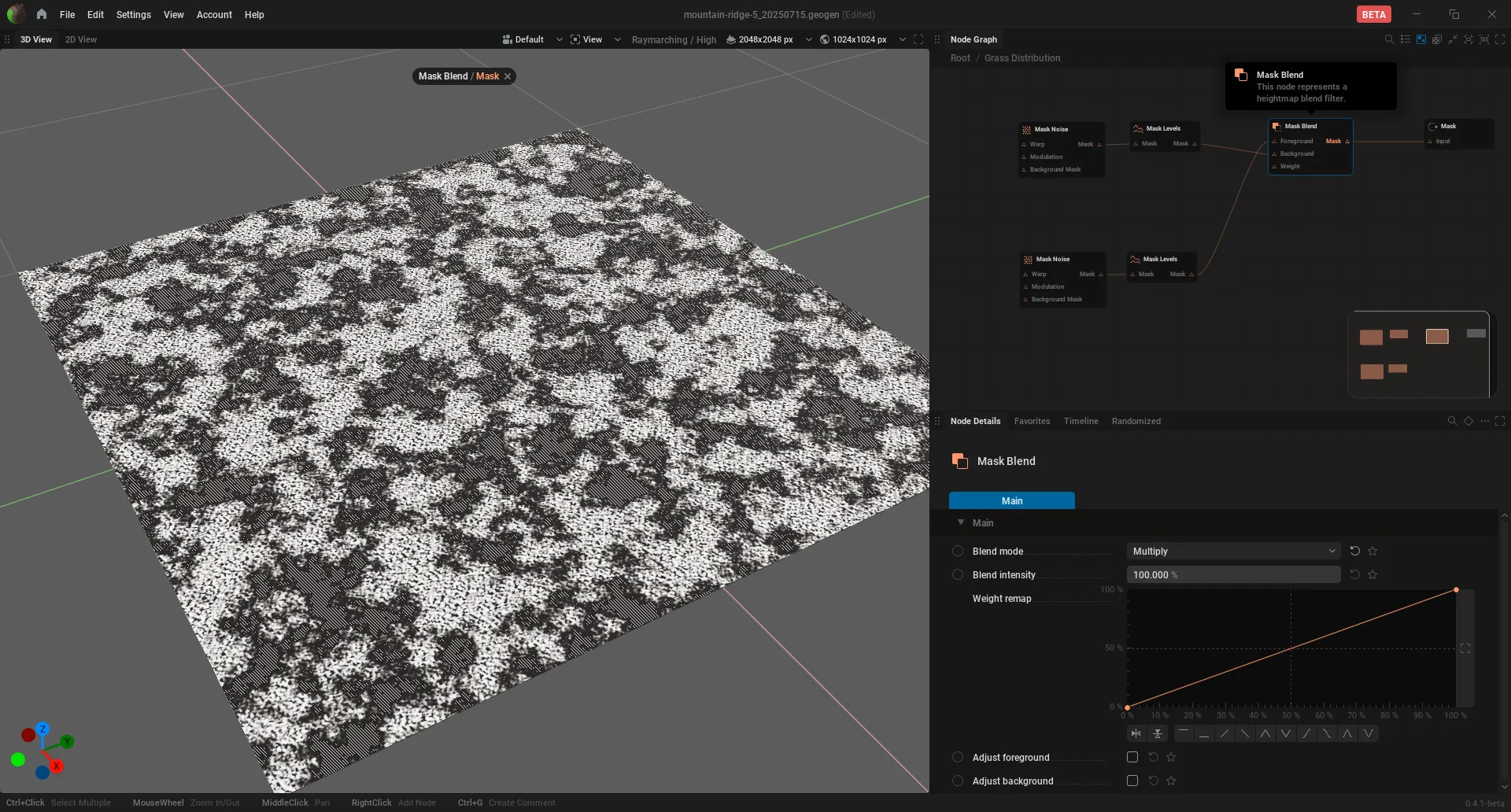
Task: Click the curve start point at 0 %
Action: [1128, 707]
